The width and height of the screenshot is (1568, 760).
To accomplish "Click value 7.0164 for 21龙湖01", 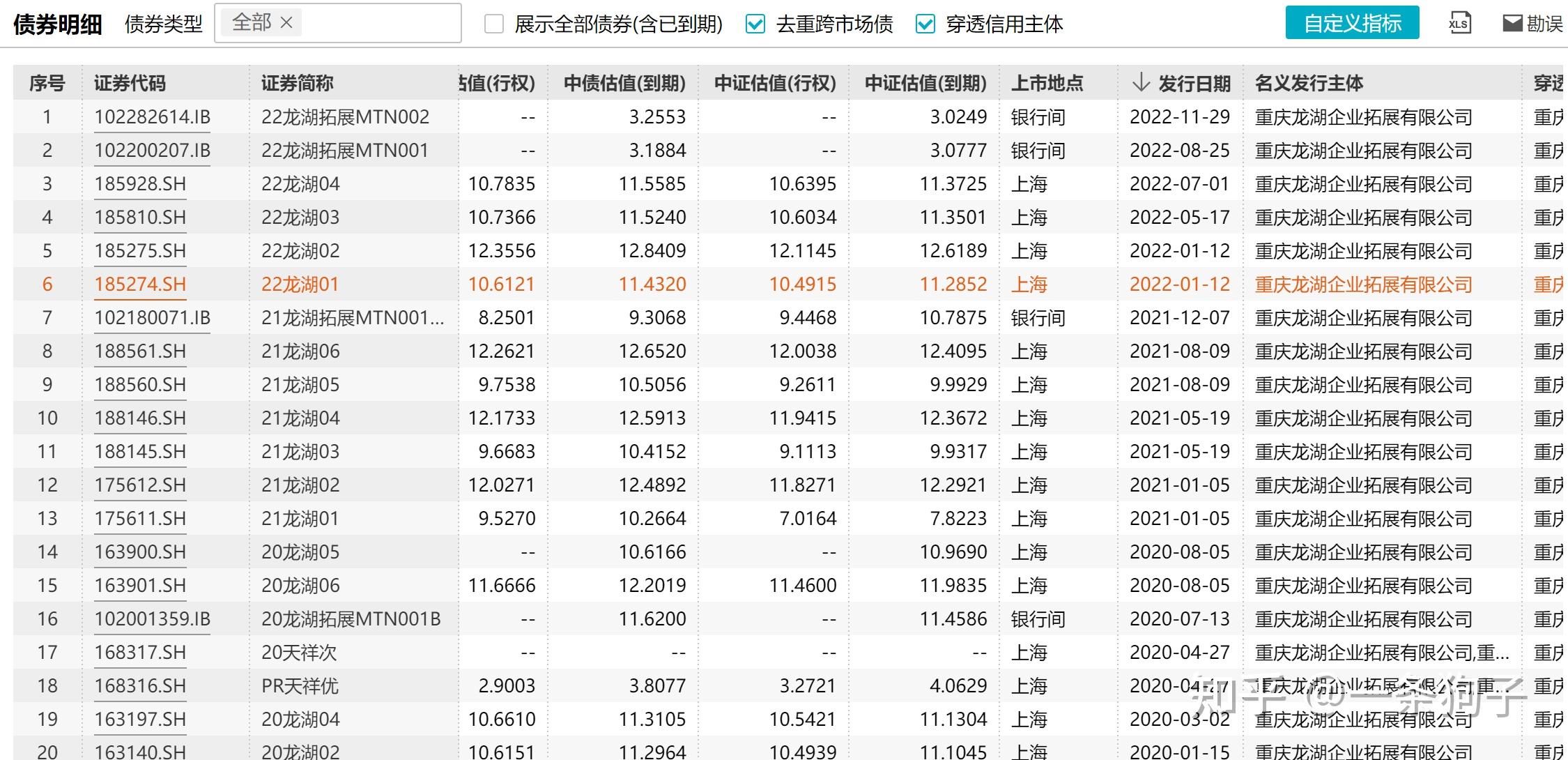I will (808, 518).
